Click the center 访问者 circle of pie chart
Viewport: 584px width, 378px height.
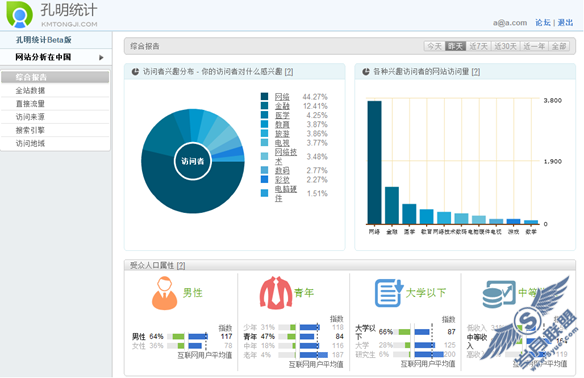(193, 161)
